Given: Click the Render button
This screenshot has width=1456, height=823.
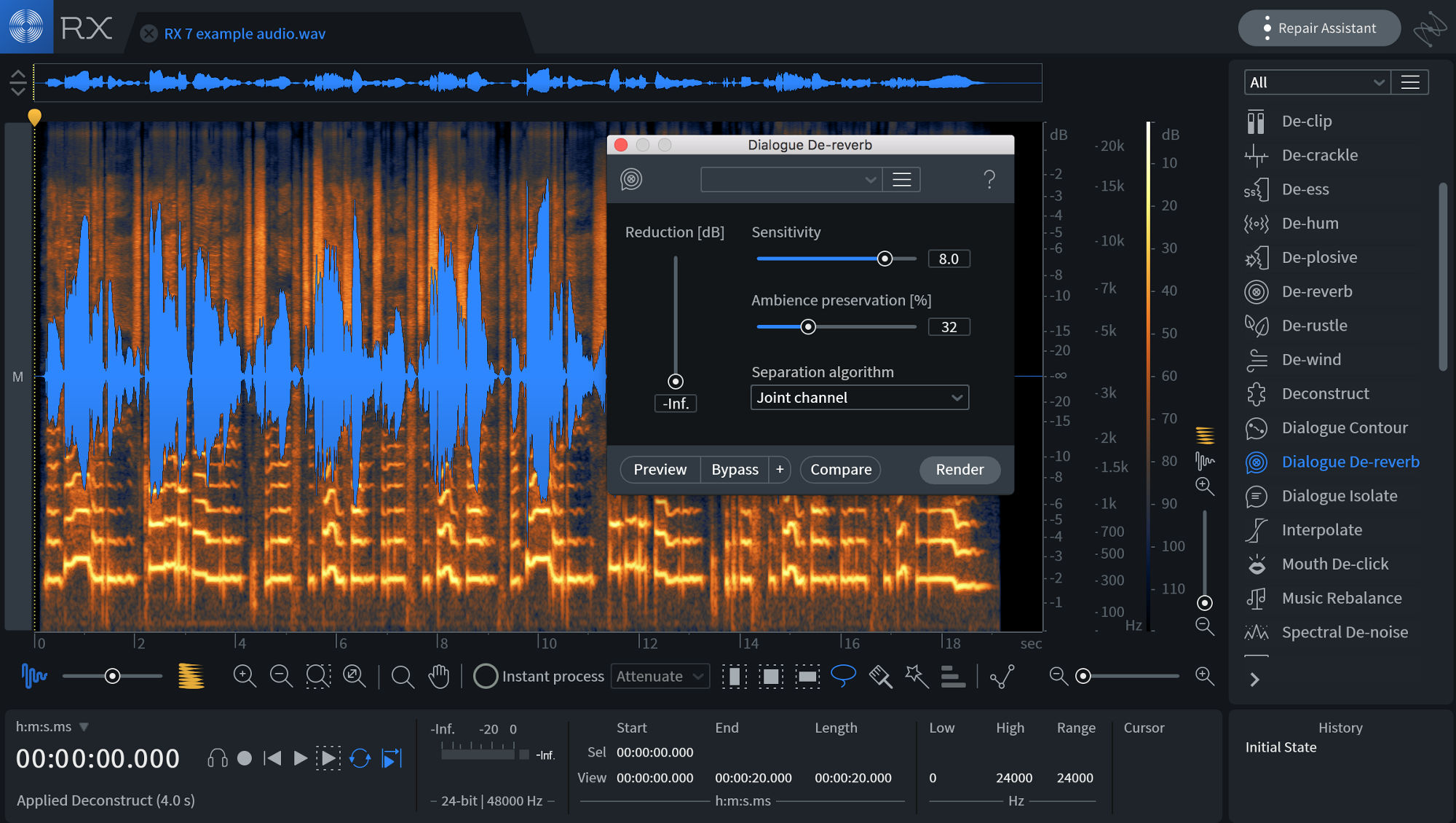Looking at the screenshot, I should [959, 469].
